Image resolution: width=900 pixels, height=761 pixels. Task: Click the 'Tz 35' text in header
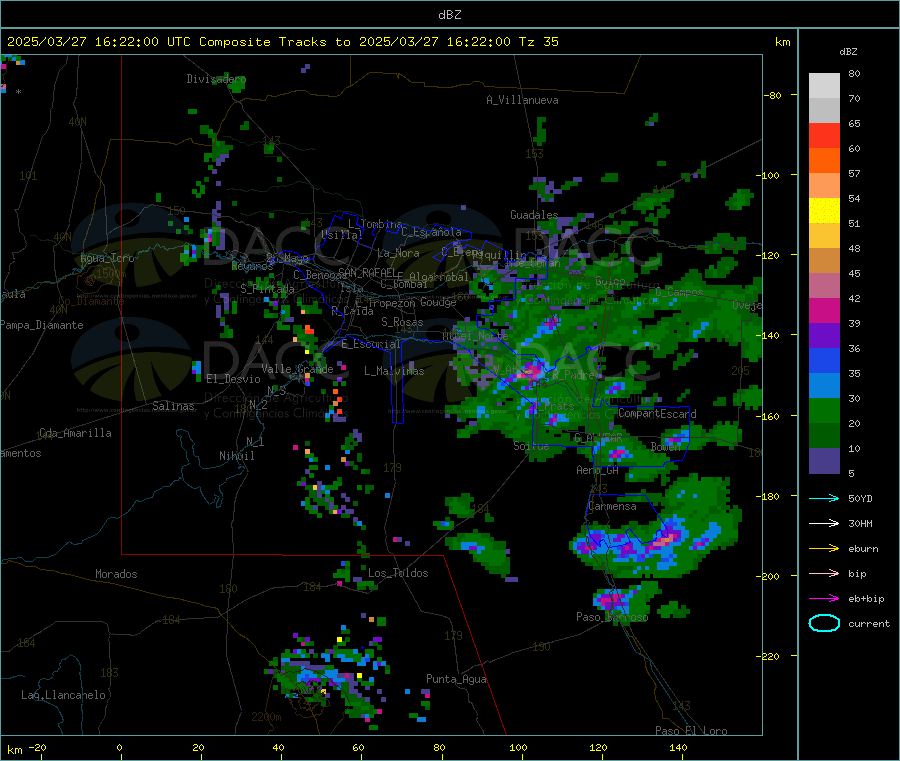pos(538,42)
